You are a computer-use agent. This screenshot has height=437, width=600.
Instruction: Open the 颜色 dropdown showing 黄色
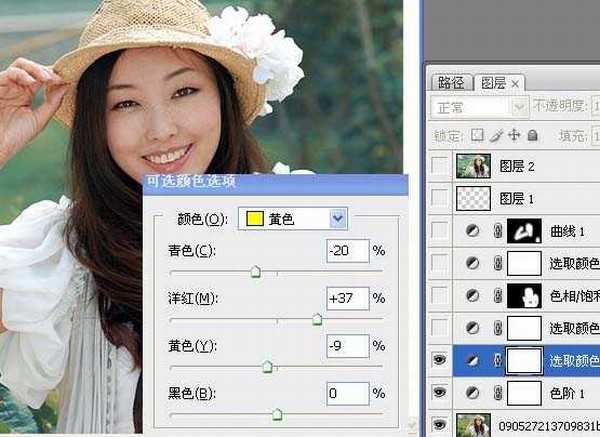point(338,219)
